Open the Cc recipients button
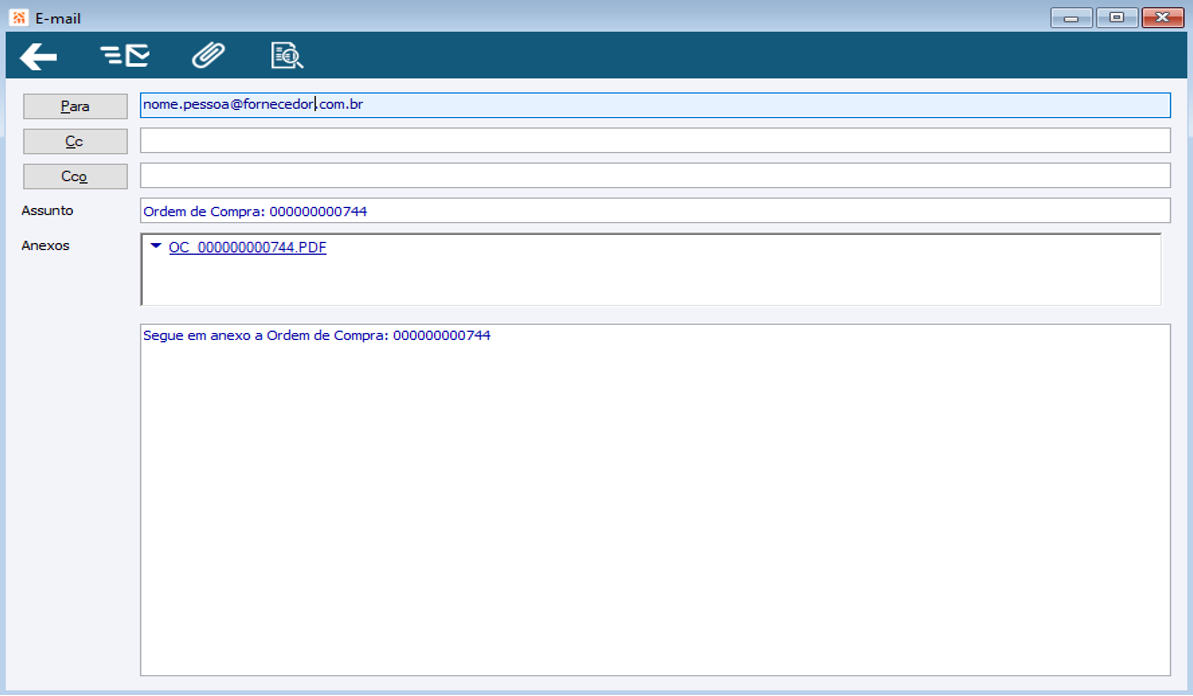This screenshot has height=696, width=1193. tap(75, 141)
